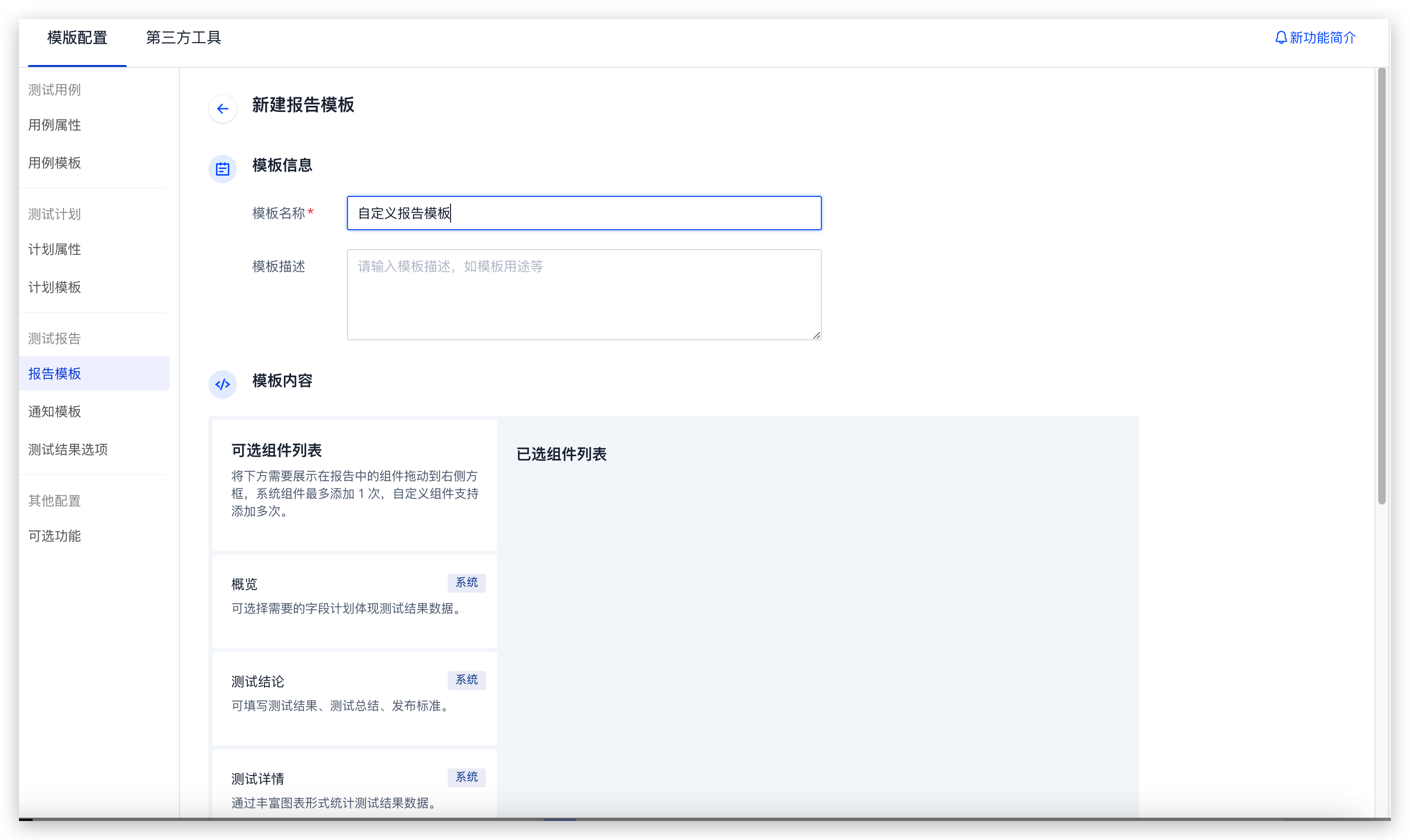Open 计划模板 in the sidebar
The height and width of the screenshot is (840, 1410).
click(x=55, y=288)
